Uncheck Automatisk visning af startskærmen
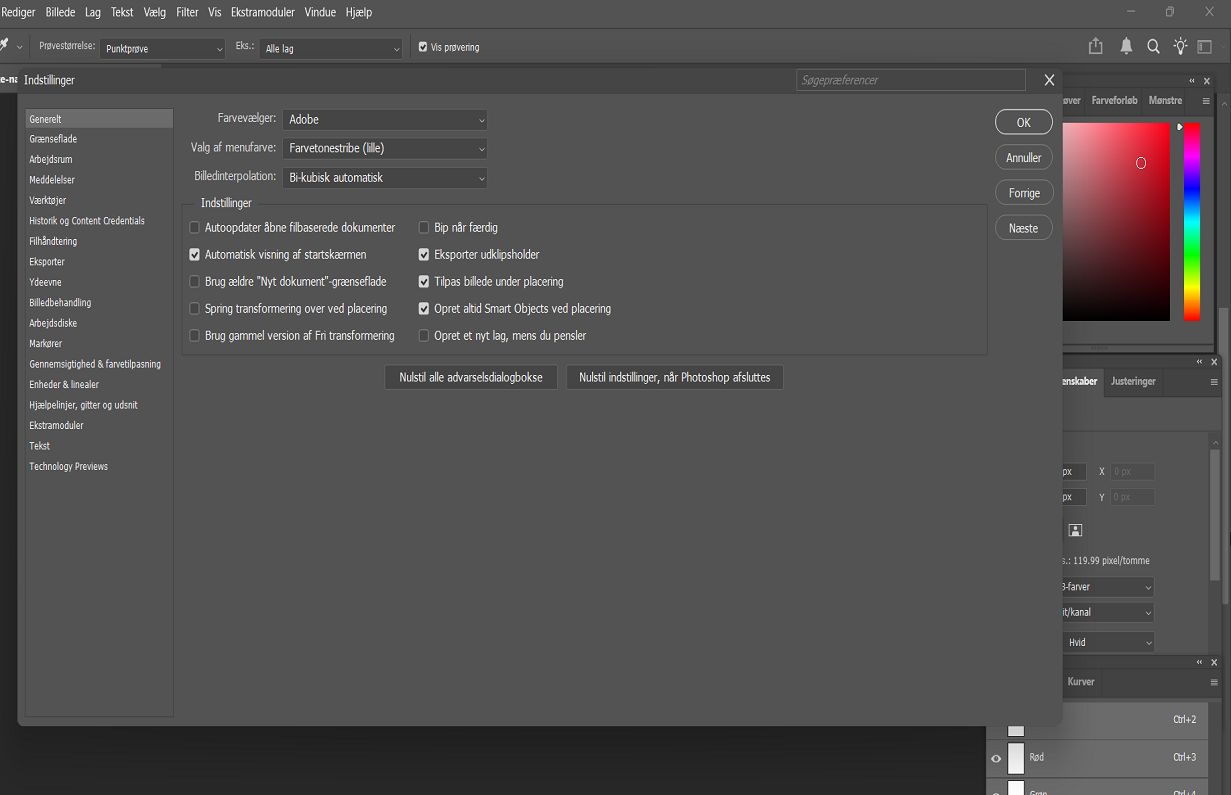Screen dimensions: 1231x795 click(195, 255)
